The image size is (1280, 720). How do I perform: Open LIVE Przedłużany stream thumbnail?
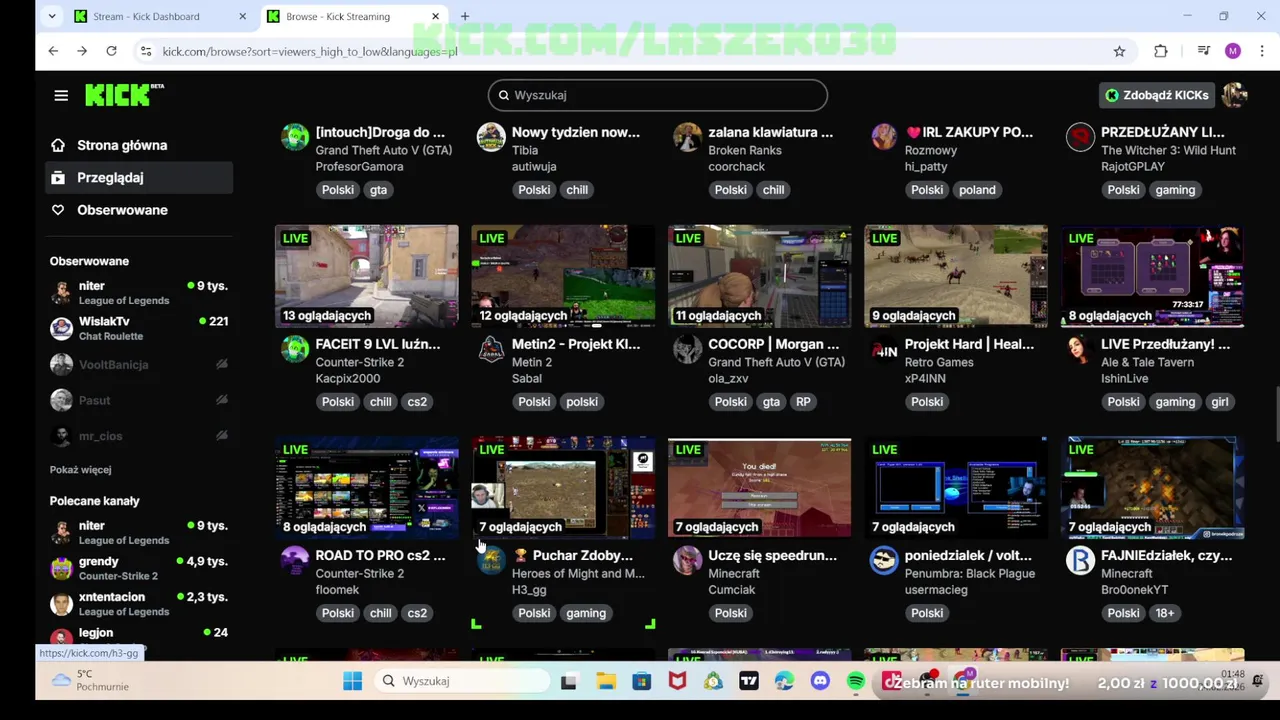click(x=1152, y=276)
